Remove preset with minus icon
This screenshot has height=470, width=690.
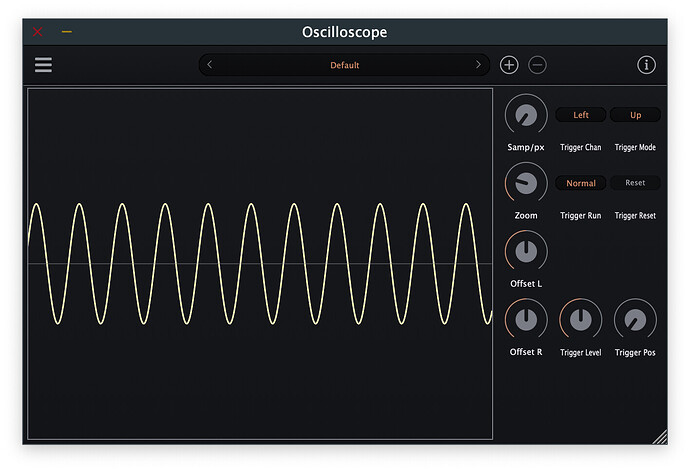(x=537, y=65)
